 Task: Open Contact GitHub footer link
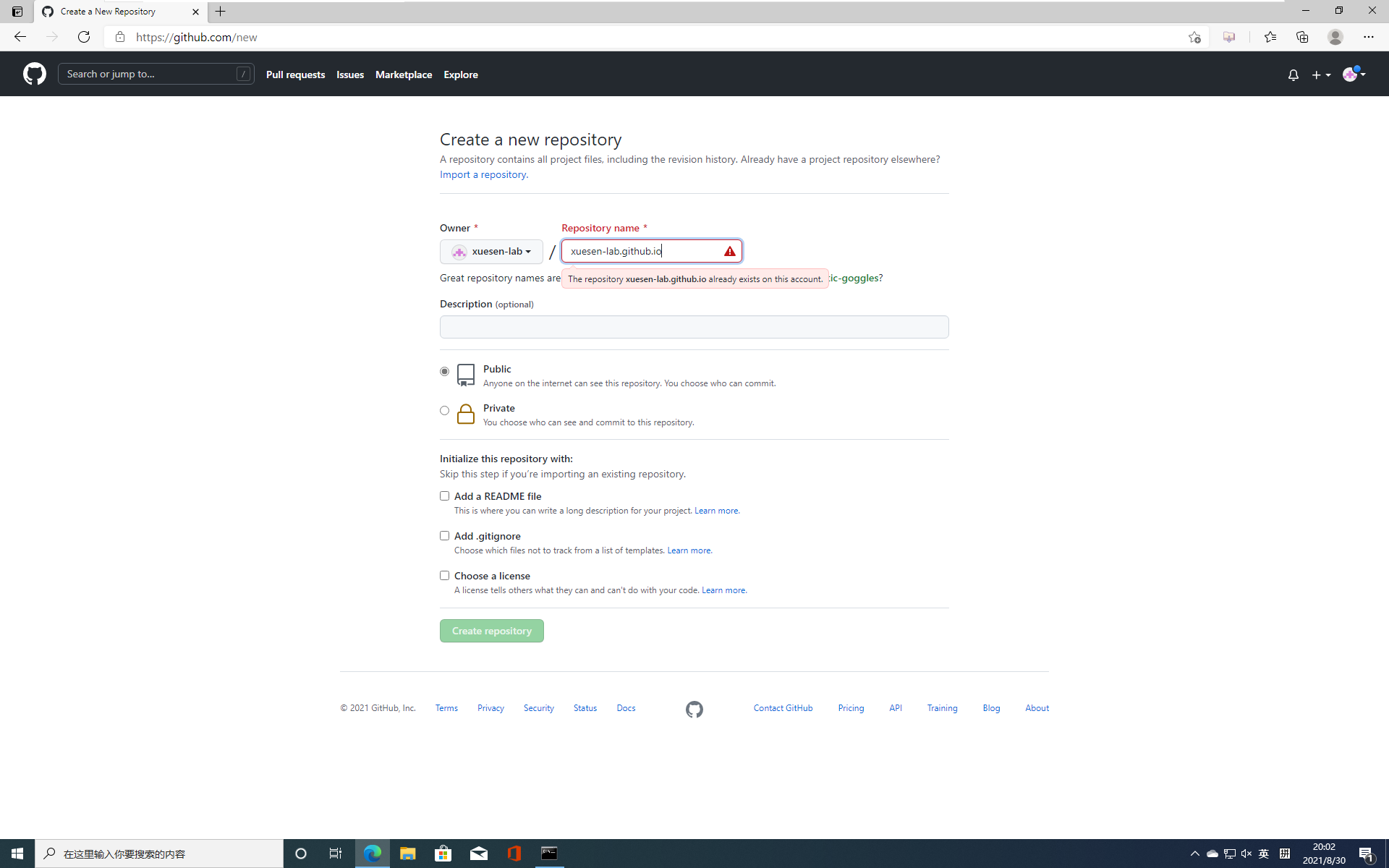(x=783, y=708)
